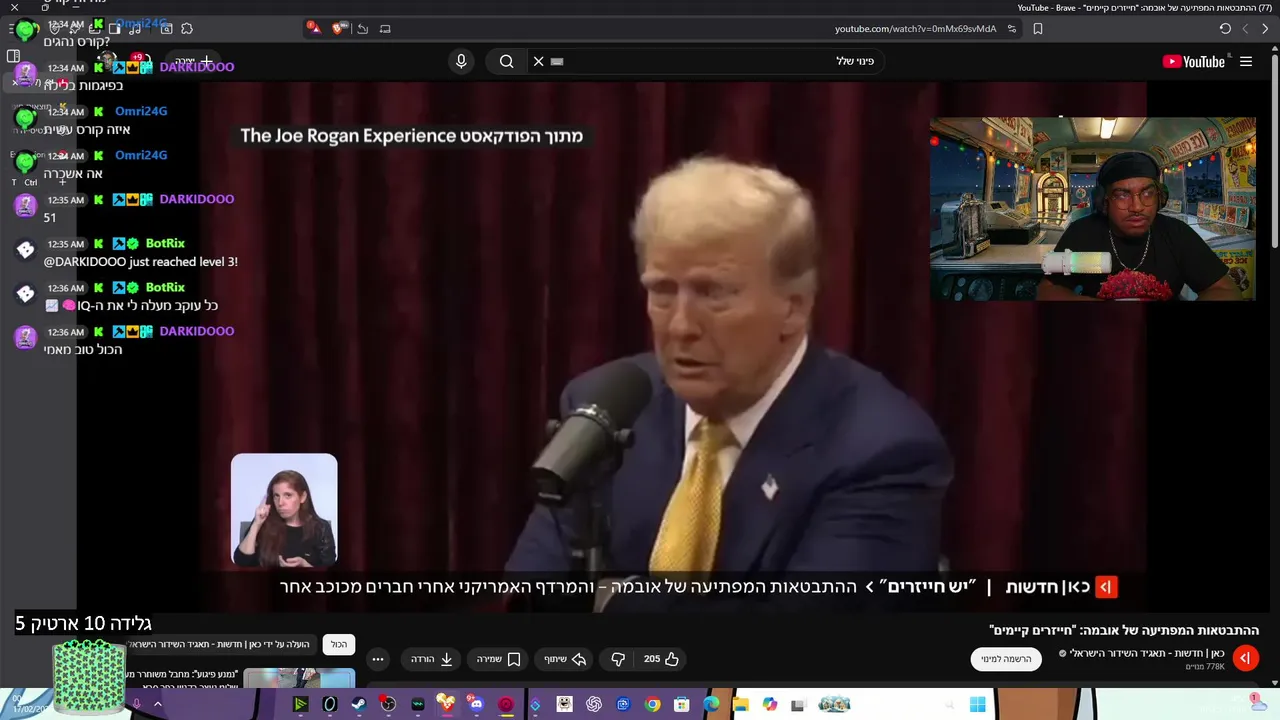The width and height of the screenshot is (1280, 720).
Task: Show hidden system tray icons chevron
Action: pyautogui.click(x=157, y=705)
